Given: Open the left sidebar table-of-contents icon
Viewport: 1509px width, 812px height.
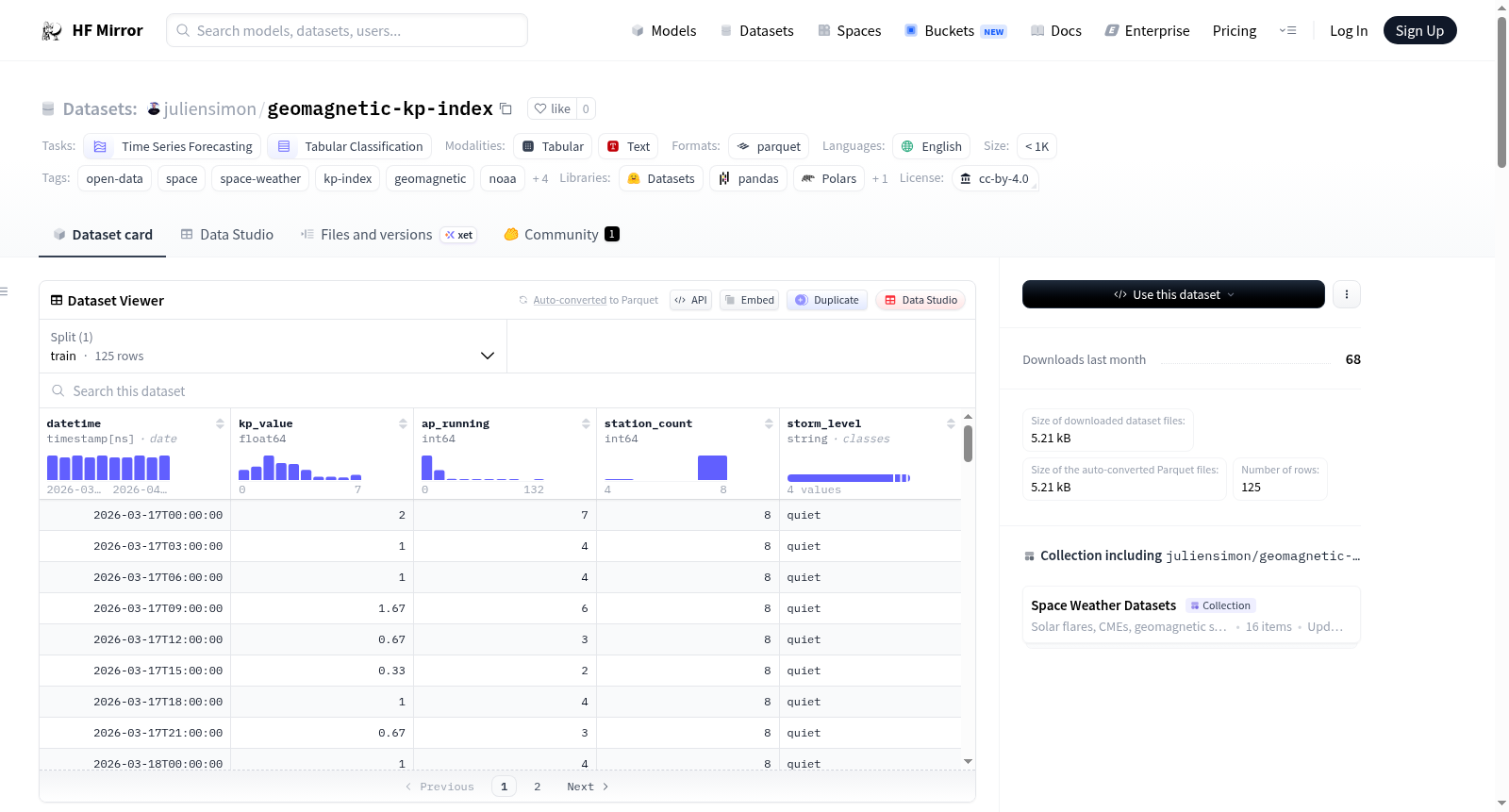Looking at the screenshot, I should 5,291.
